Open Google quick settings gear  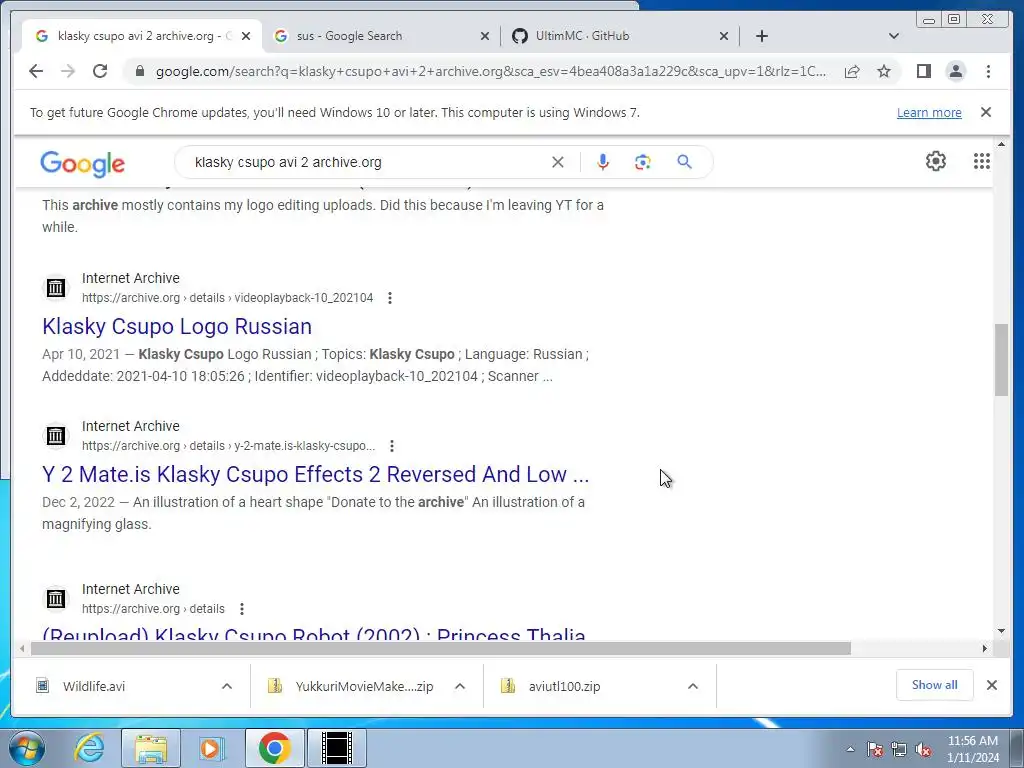(x=936, y=161)
